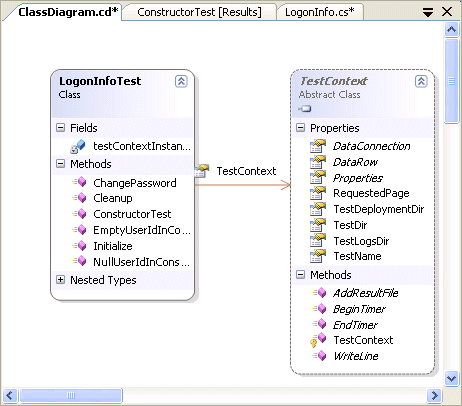This screenshot has width=462, height=406.
Task: Click the horizontal scrollbar right arrow
Action: coord(434,396)
